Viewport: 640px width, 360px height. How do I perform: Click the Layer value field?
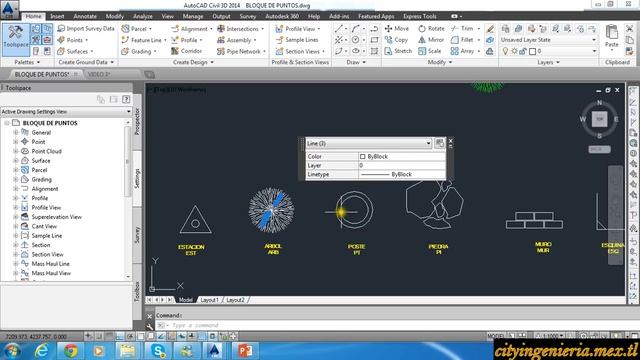point(402,165)
